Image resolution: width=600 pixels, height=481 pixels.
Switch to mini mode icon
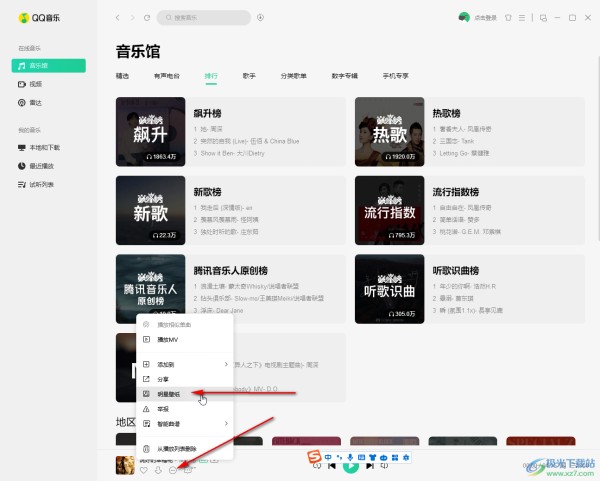[x=543, y=18]
